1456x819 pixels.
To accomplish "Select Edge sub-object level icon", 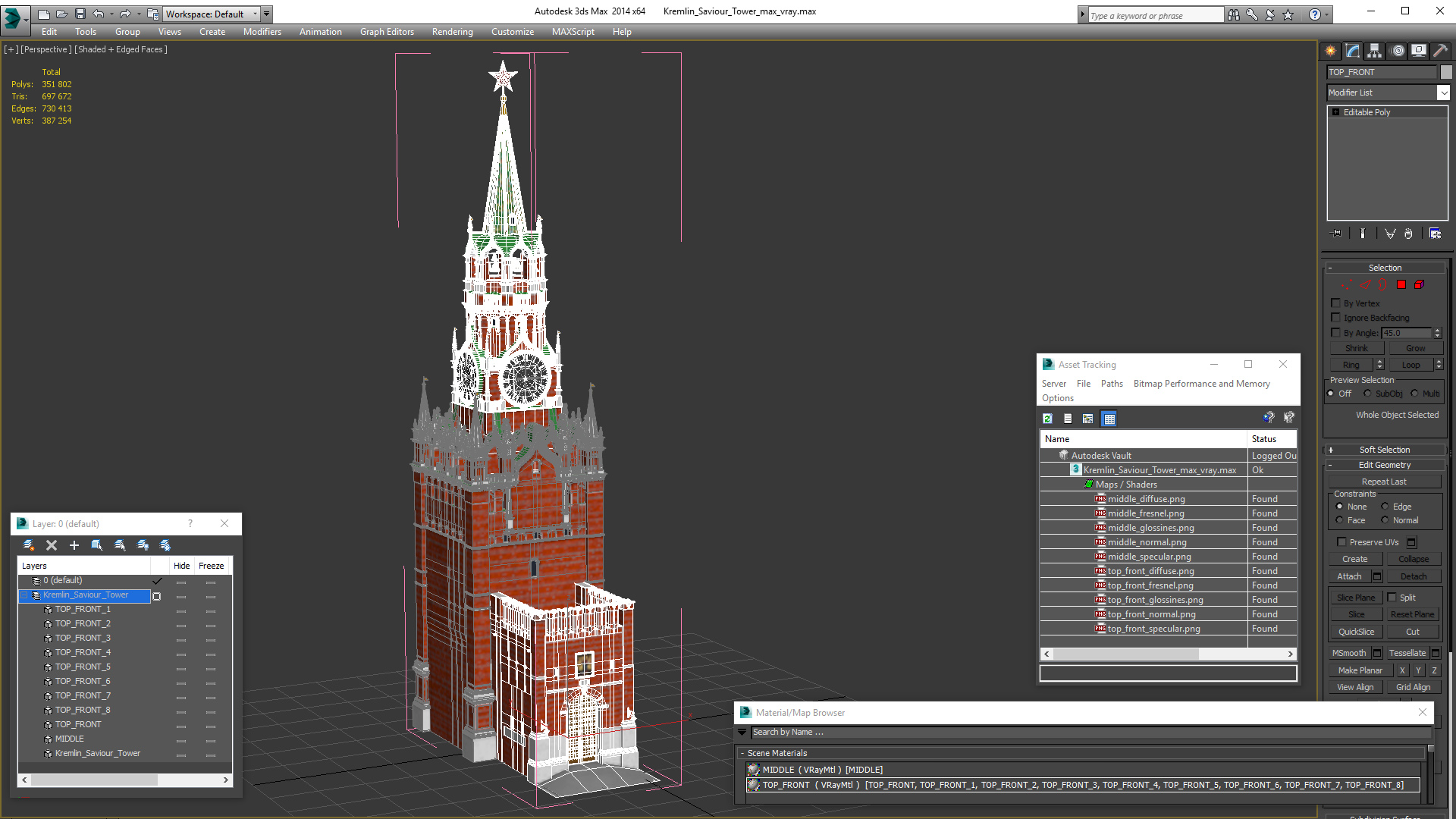I will click(x=1365, y=285).
